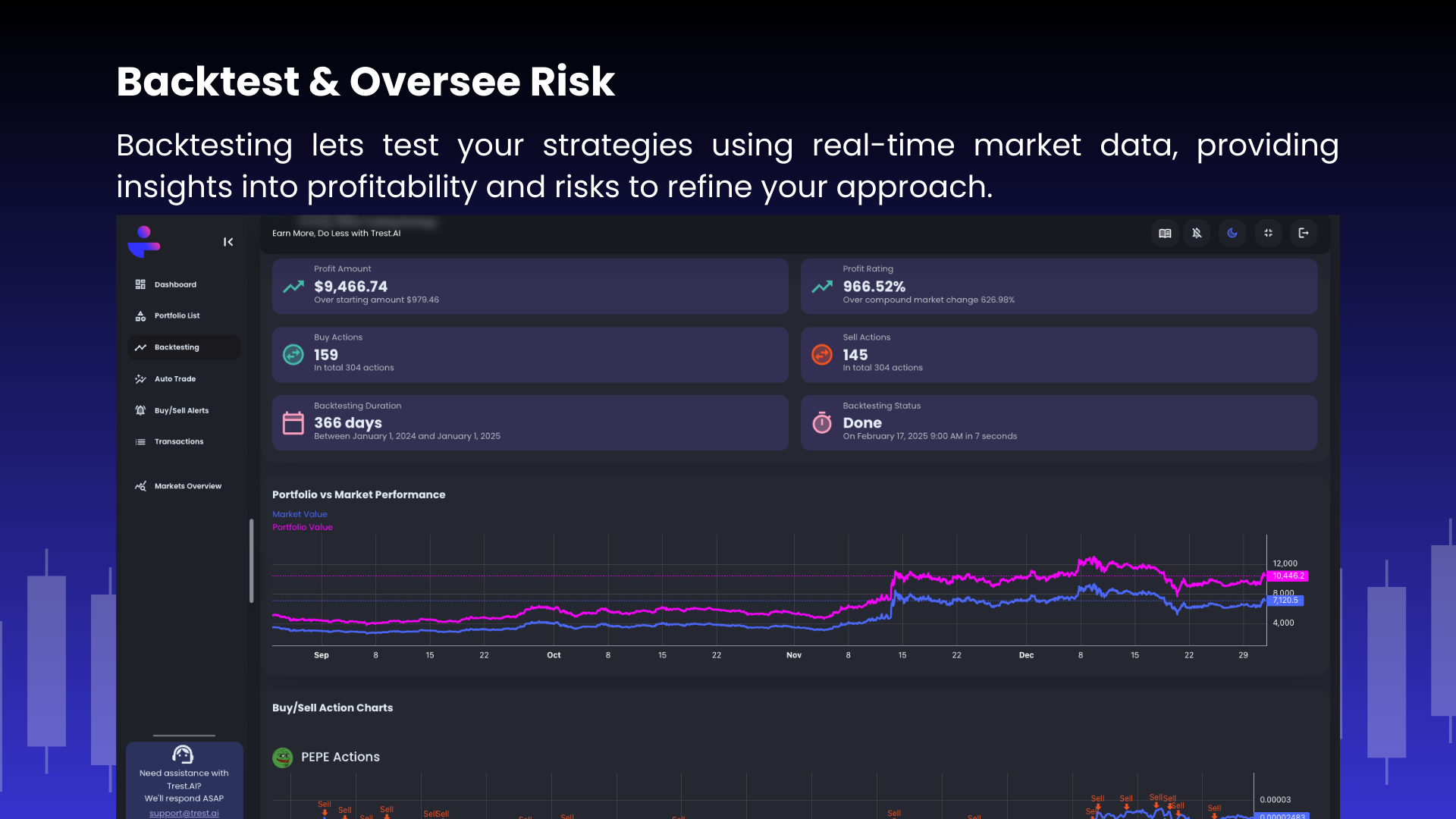Select Backtesting sidebar item
The width and height of the screenshot is (1456, 819).
coord(177,347)
